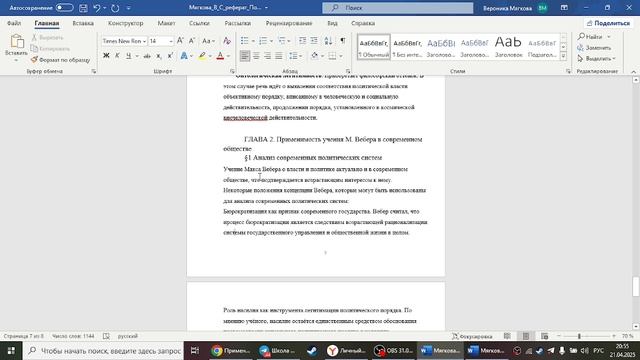This screenshot has width=640, height=360.
Task: Expand the Styles gallery
Action: click(x=563, y=56)
